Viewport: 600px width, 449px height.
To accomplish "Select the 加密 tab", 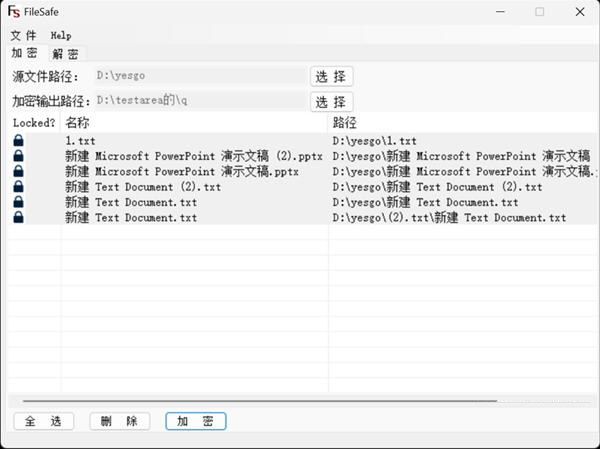I will click(24, 53).
